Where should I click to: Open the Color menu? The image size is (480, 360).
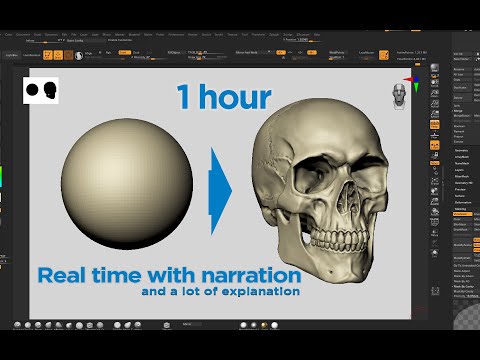coord(8,35)
